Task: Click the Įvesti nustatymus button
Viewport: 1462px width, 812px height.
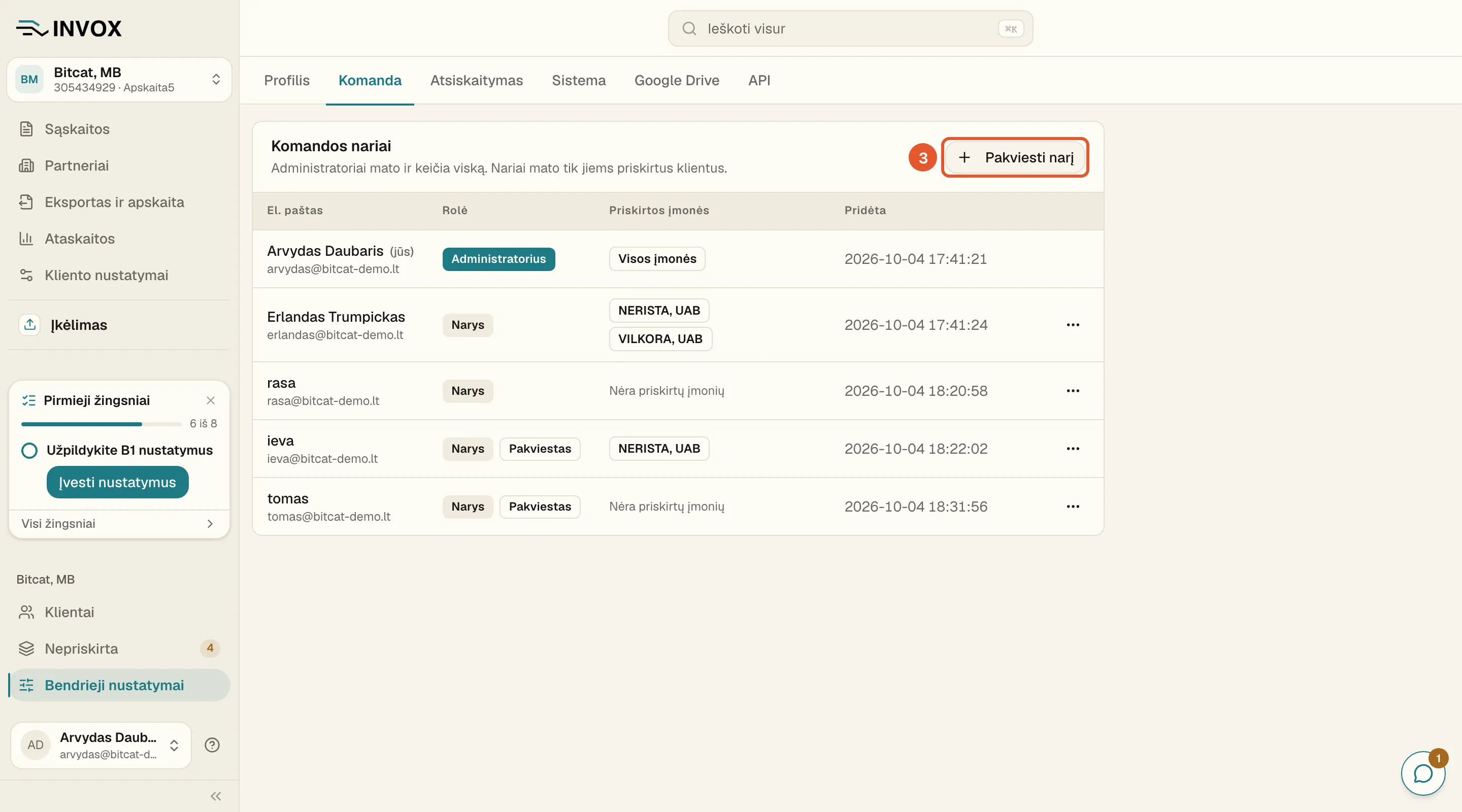Action: (x=117, y=482)
